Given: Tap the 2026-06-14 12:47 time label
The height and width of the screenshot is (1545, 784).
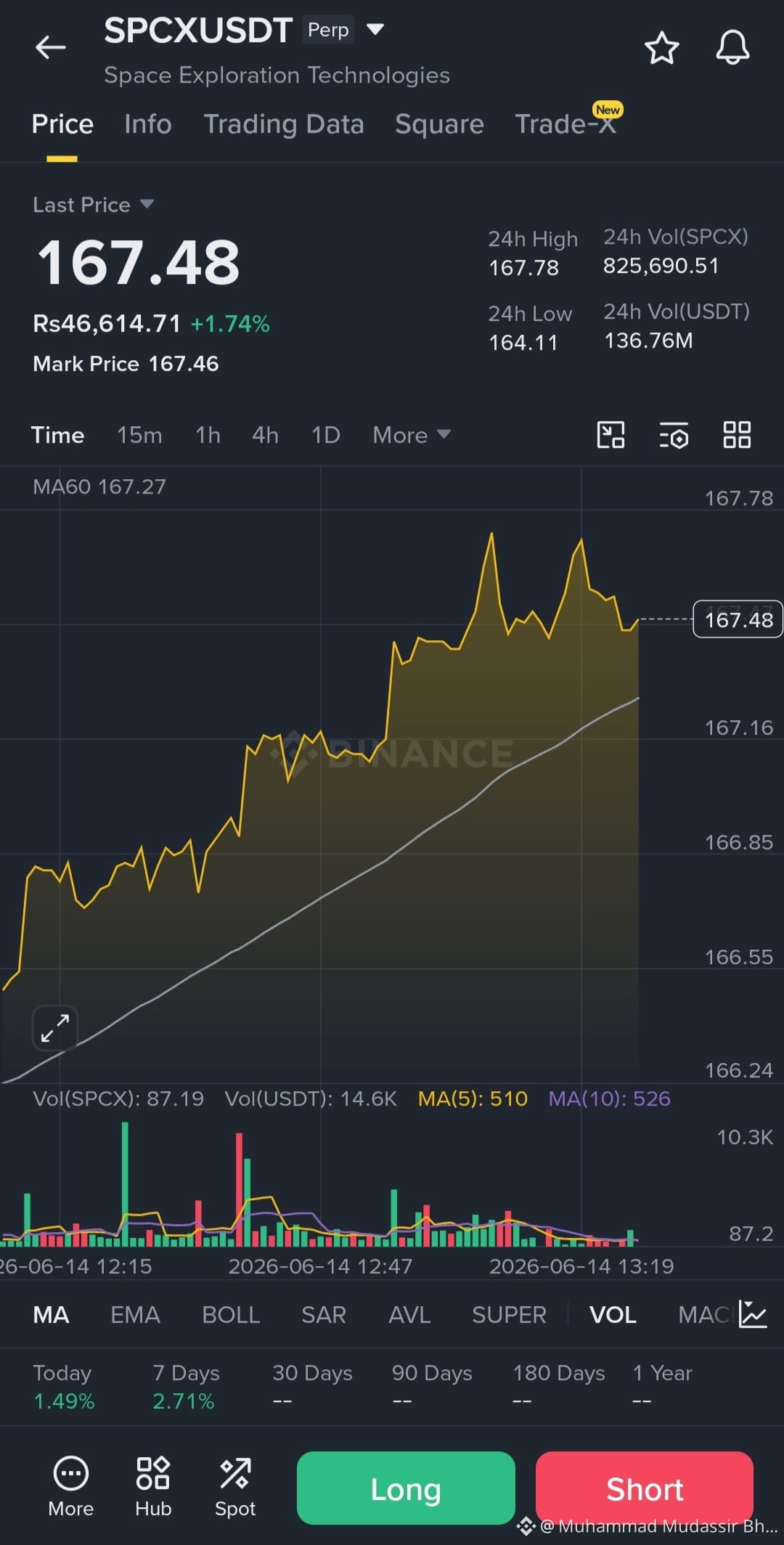Looking at the screenshot, I should click(x=320, y=1266).
